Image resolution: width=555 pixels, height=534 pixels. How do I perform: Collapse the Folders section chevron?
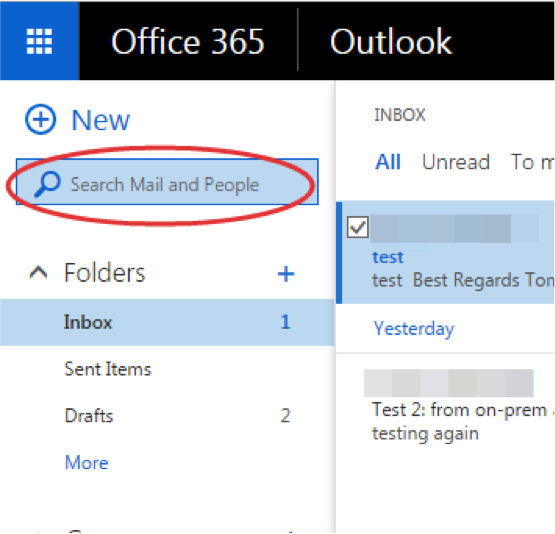pyautogui.click(x=39, y=273)
